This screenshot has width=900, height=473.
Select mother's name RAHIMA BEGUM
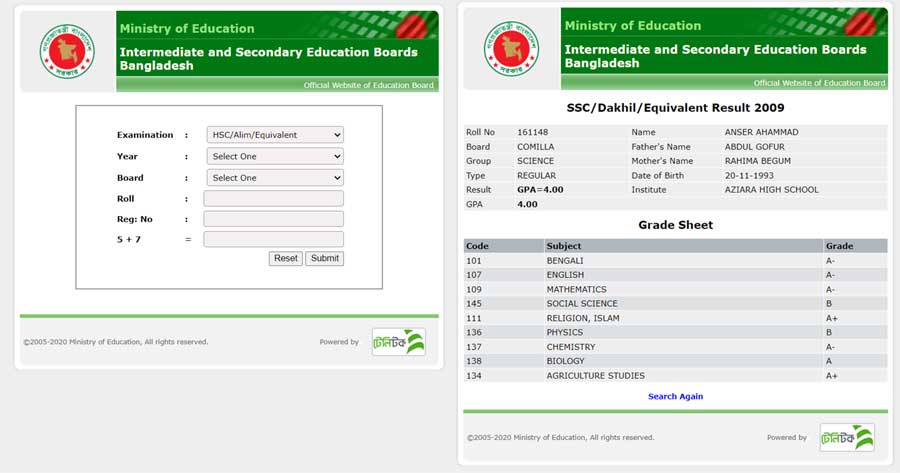758,161
